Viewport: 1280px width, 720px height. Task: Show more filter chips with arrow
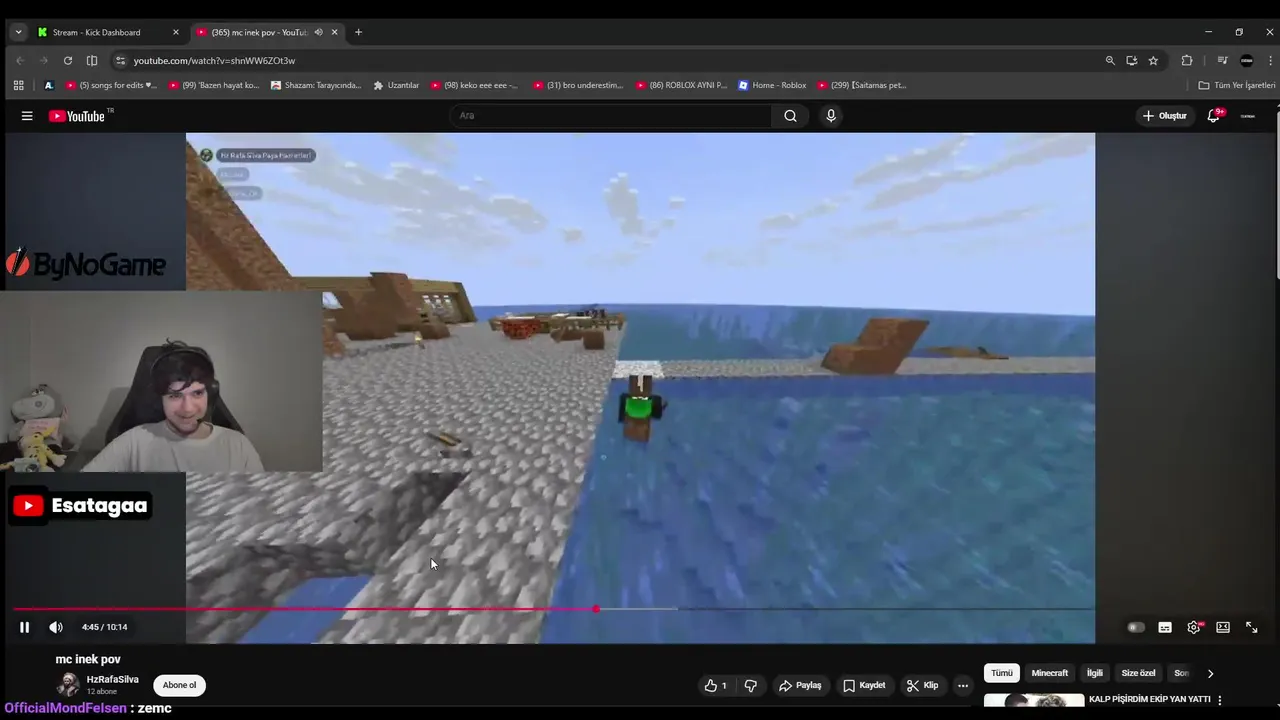pos(1210,673)
